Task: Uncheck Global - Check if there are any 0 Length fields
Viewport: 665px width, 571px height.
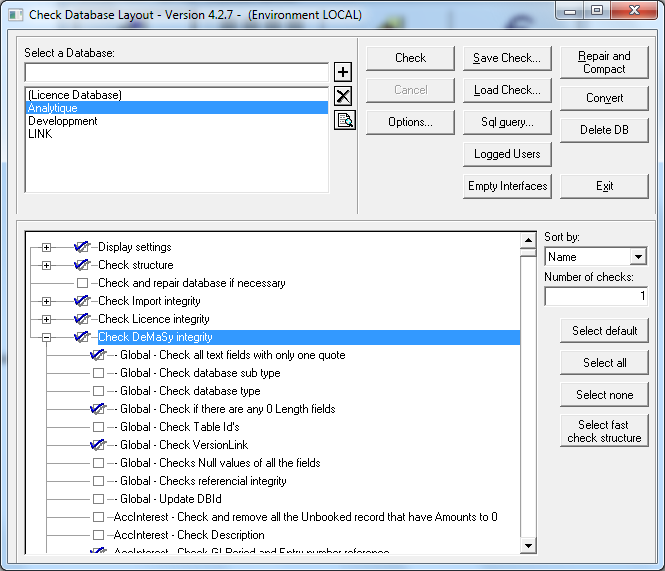Action: (98, 409)
